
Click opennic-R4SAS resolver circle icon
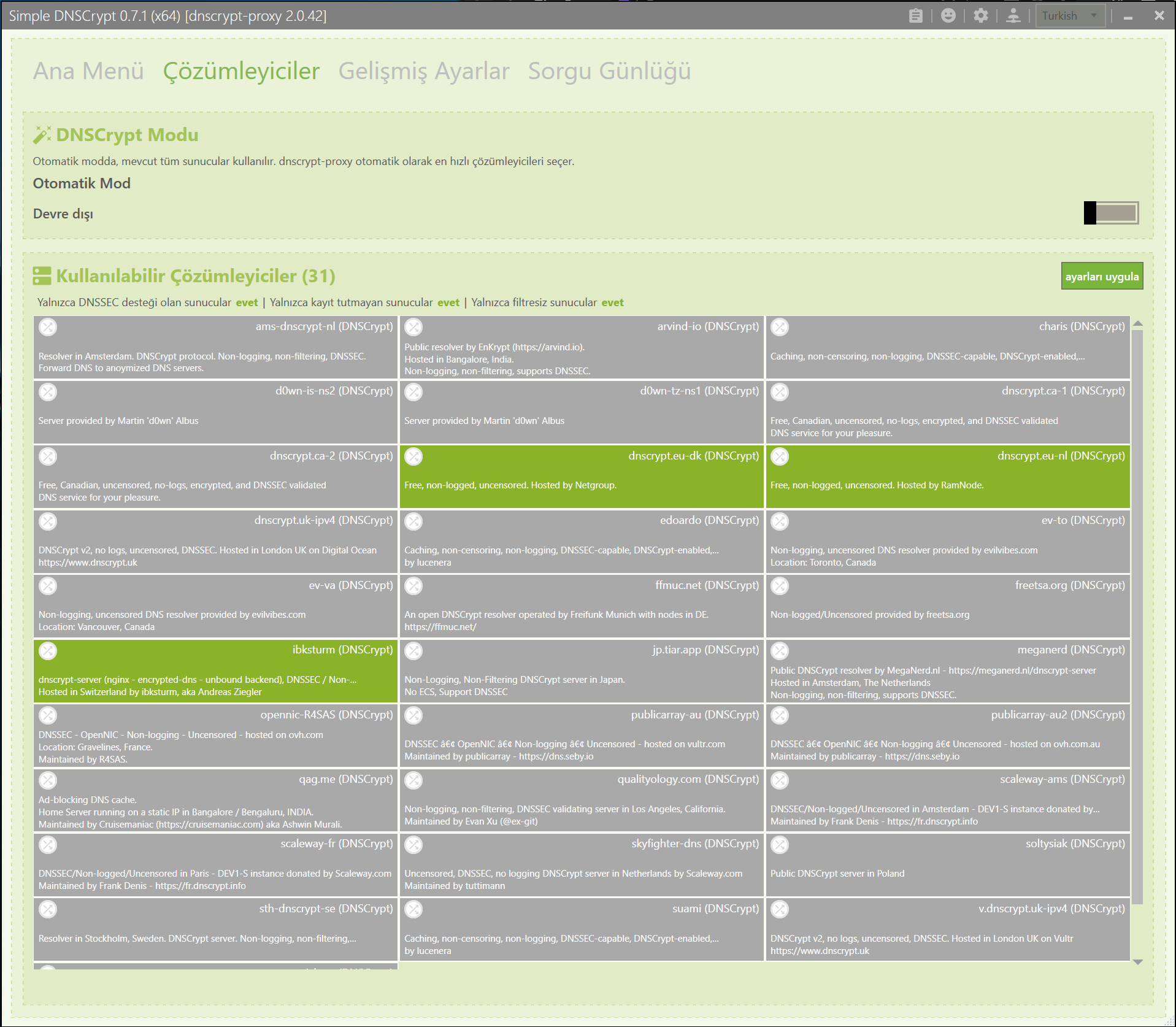[x=48, y=715]
